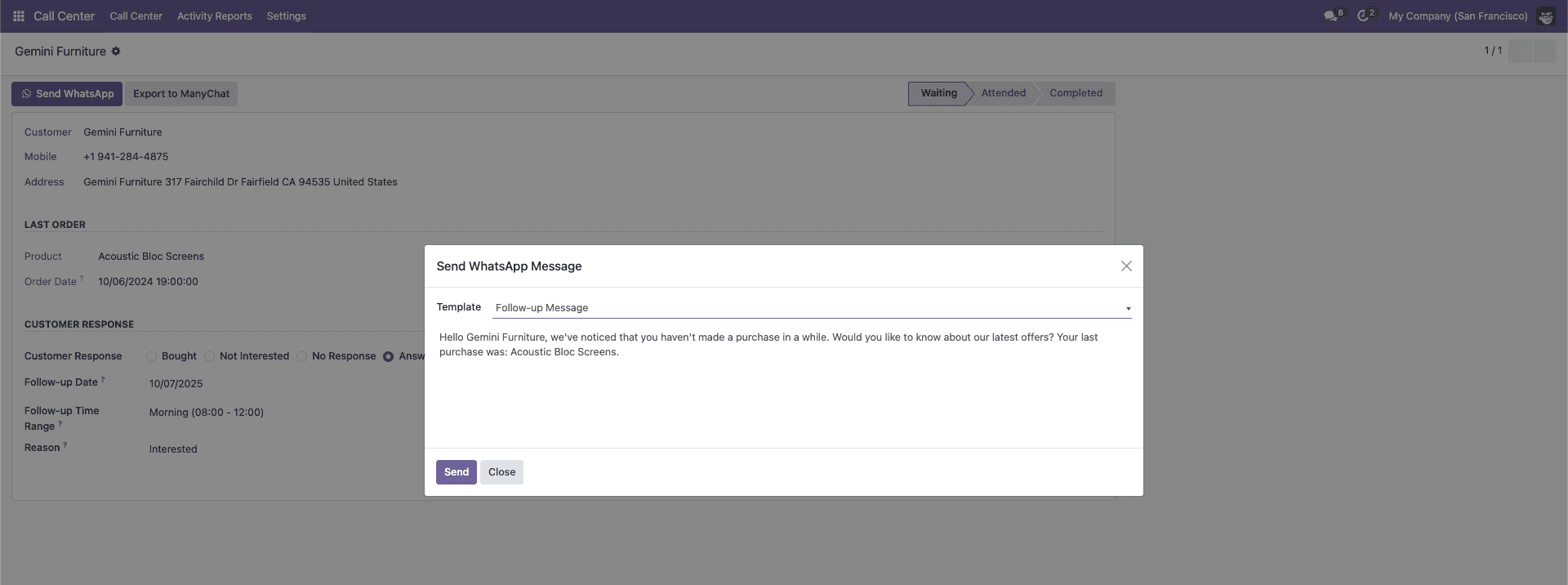Click the WhatsApp message body text

[x=768, y=345]
